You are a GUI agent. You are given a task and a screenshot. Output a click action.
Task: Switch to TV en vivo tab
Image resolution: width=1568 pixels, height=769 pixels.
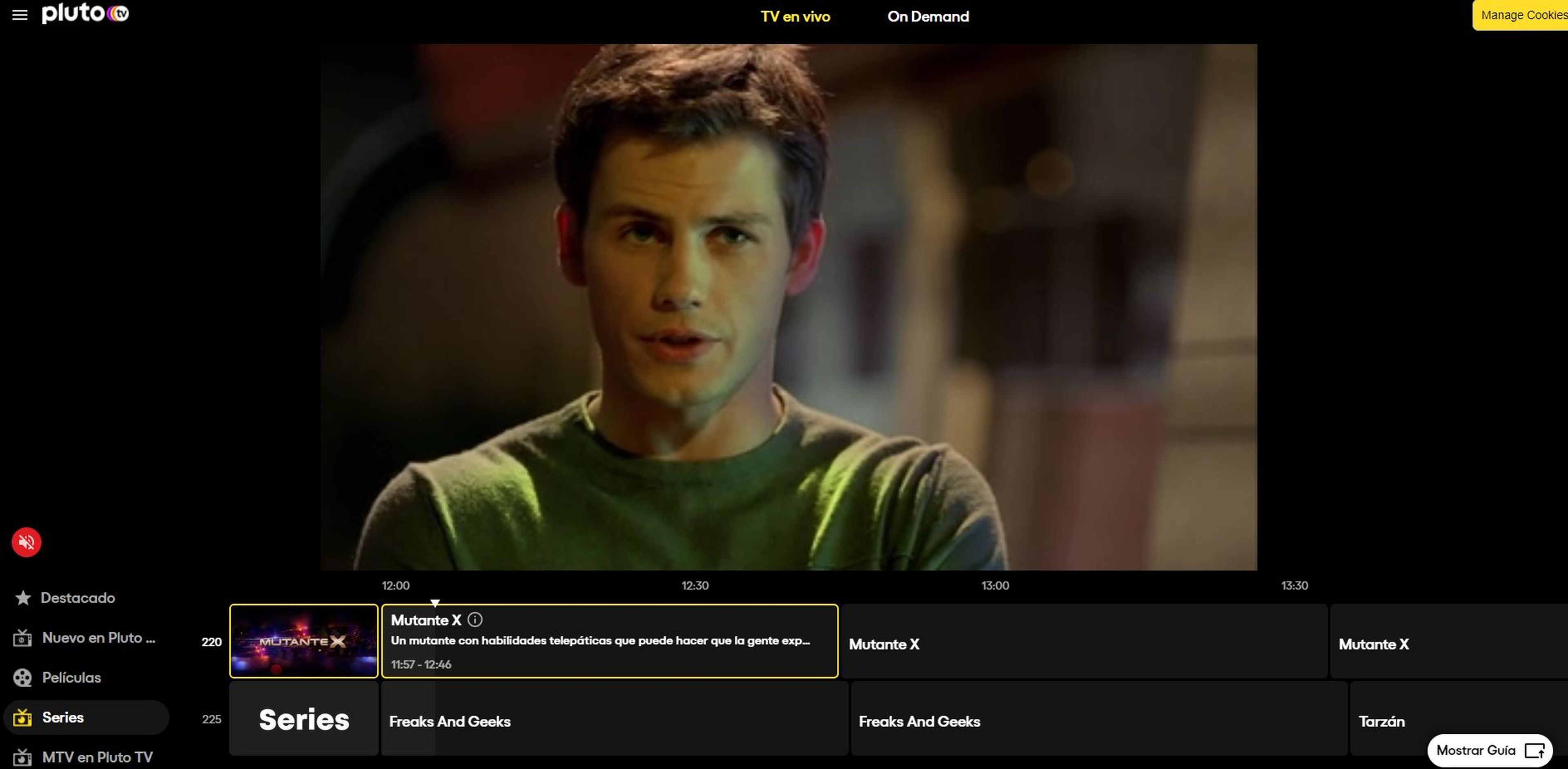coord(795,16)
